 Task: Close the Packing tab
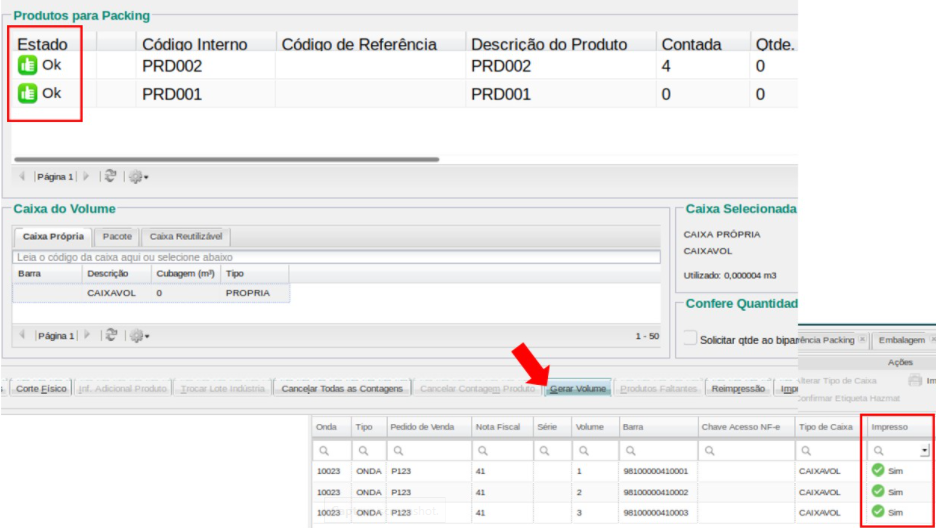tap(862, 339)
